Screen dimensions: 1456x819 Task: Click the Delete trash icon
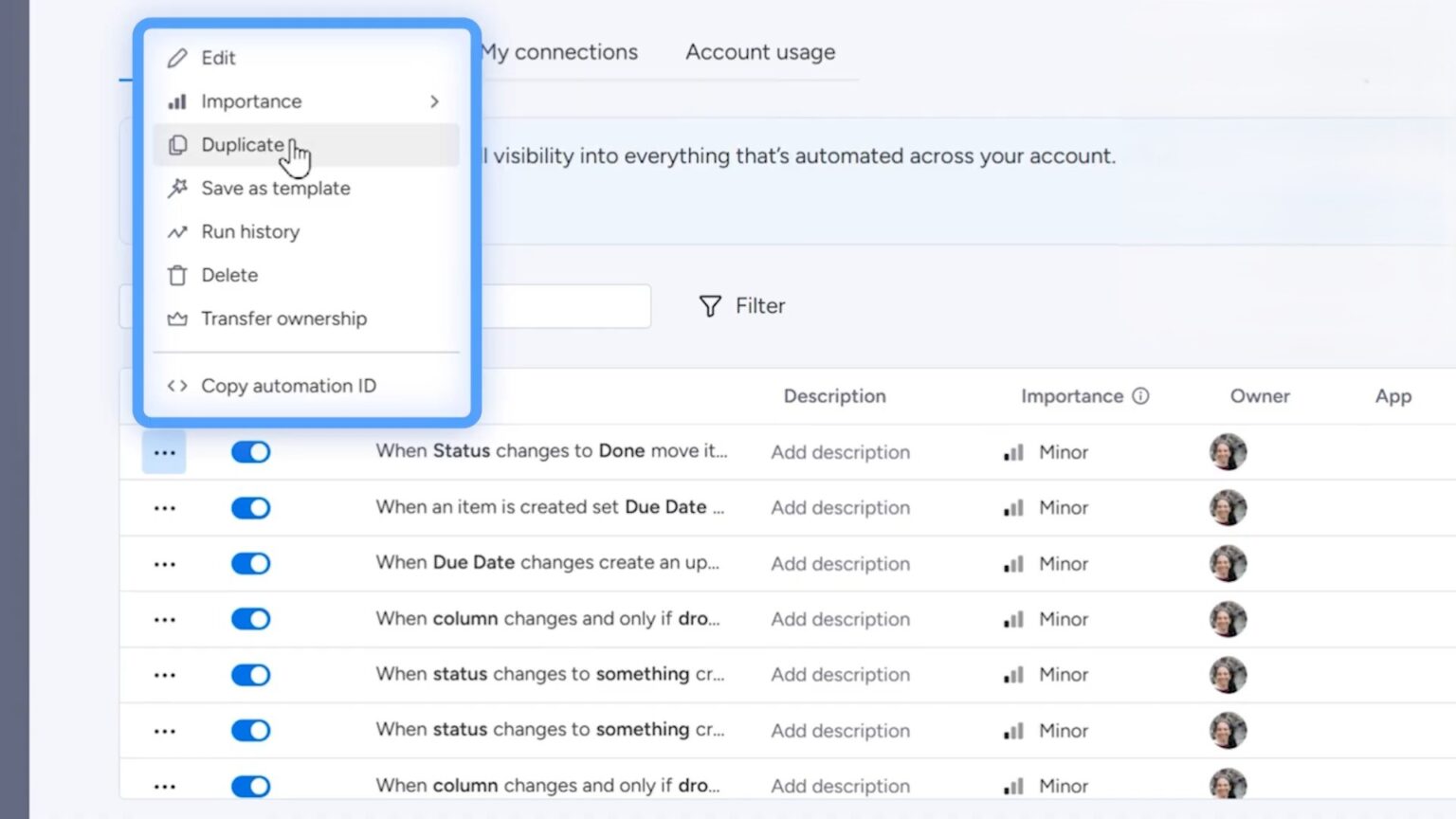tap(177, 276)
